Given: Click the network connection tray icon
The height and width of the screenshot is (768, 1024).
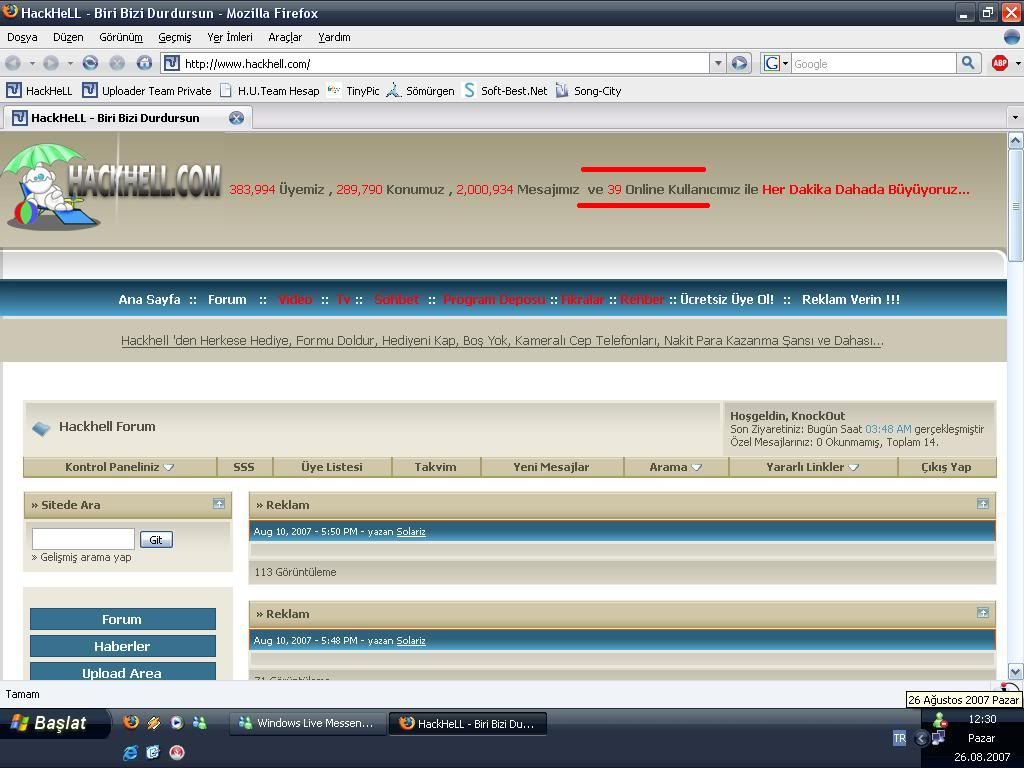Looking at the screenshot, I should (938, 739).
